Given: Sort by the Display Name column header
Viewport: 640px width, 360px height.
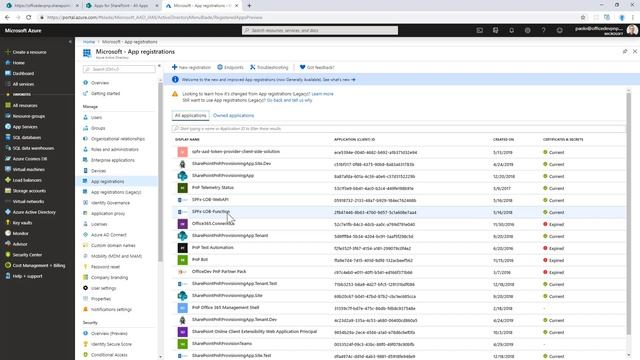Looking at the screenshot, I should click(x=187, y=140).
